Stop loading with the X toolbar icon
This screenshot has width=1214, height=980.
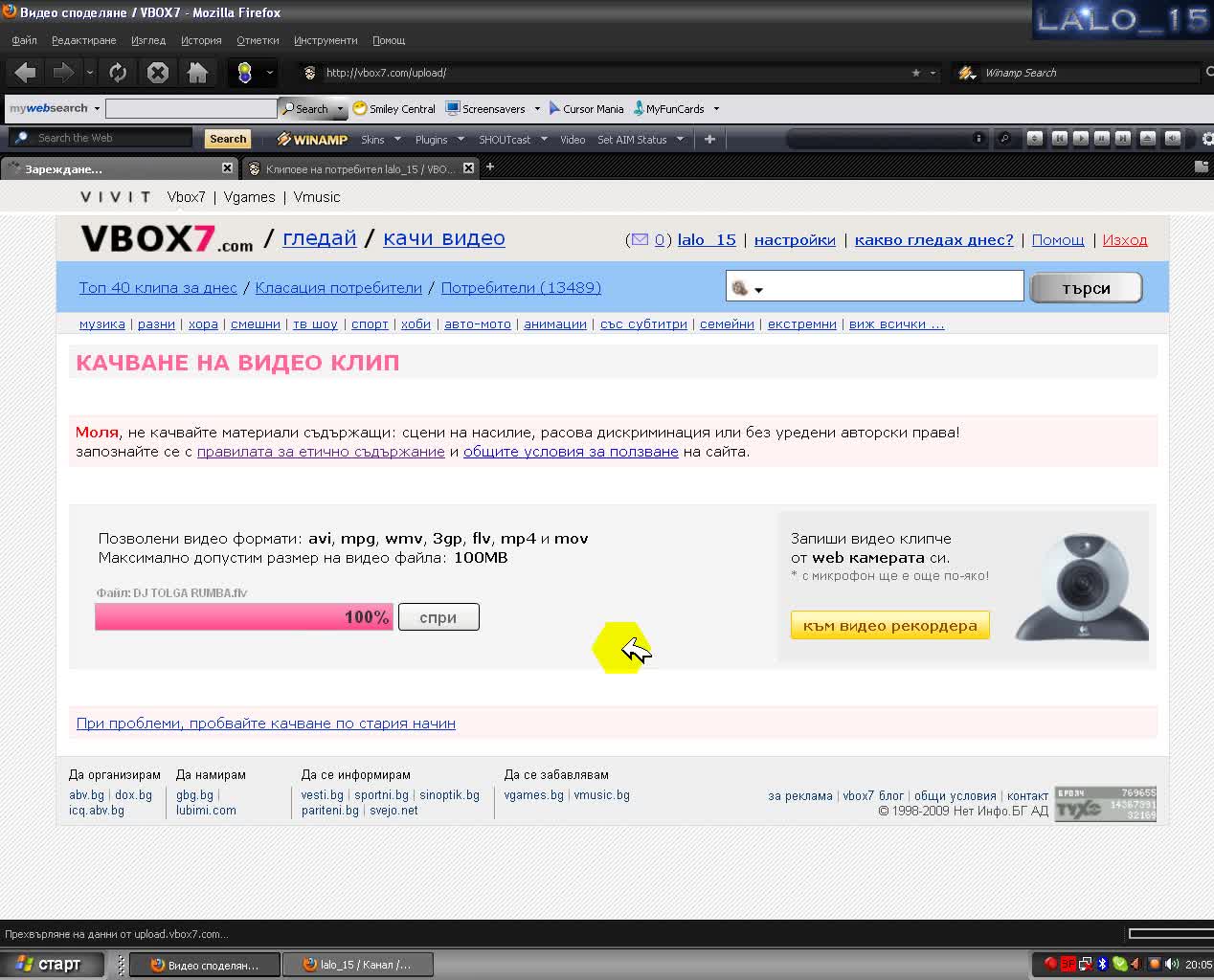pos(158,72)
